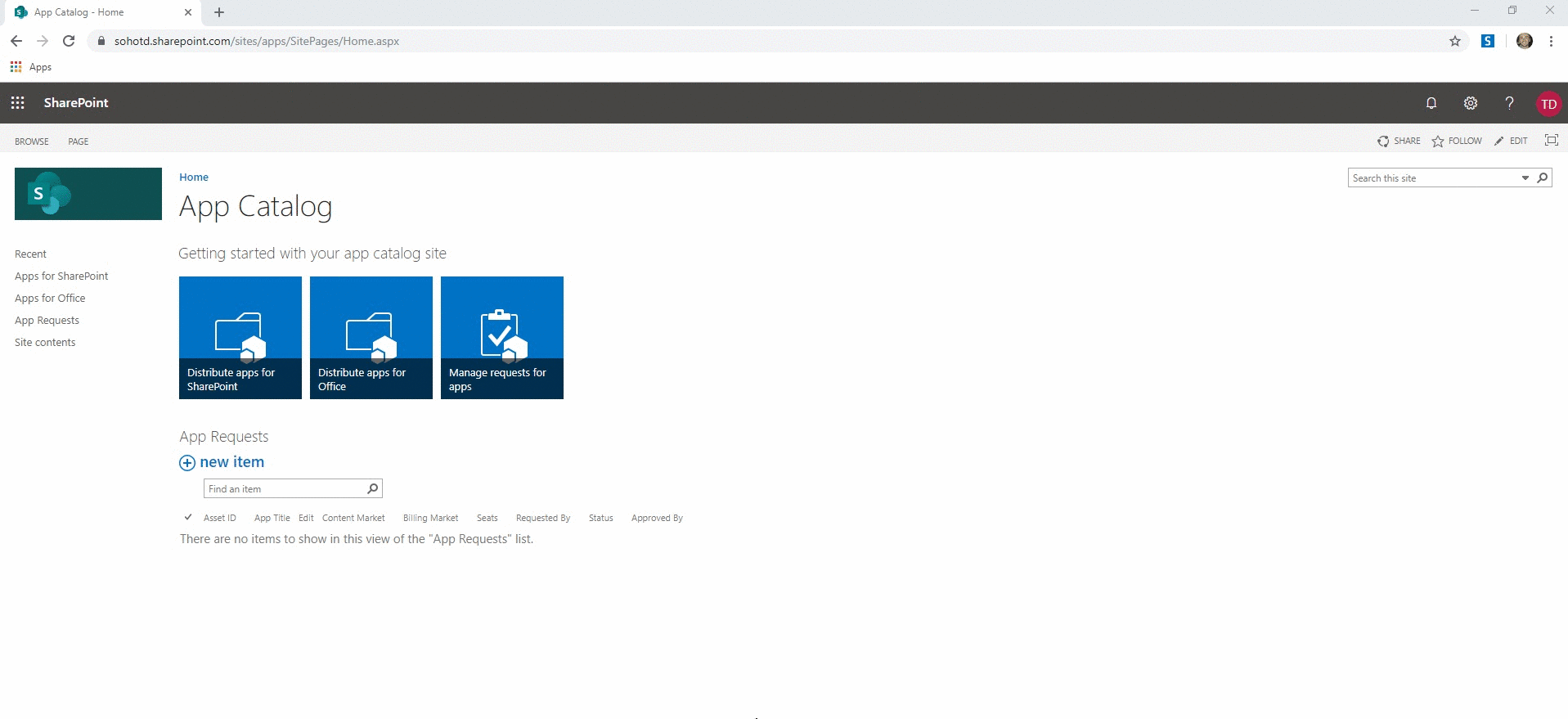Sort by Seats column header

[x=487, y=518]
